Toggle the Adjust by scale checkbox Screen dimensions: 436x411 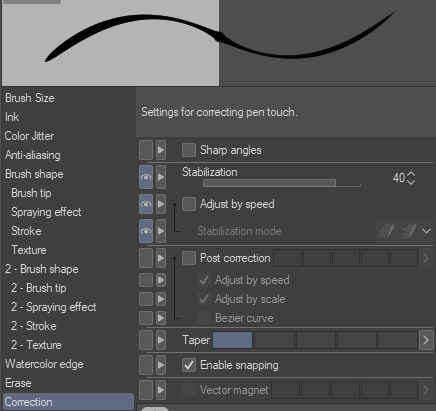(x=204, y=299)
